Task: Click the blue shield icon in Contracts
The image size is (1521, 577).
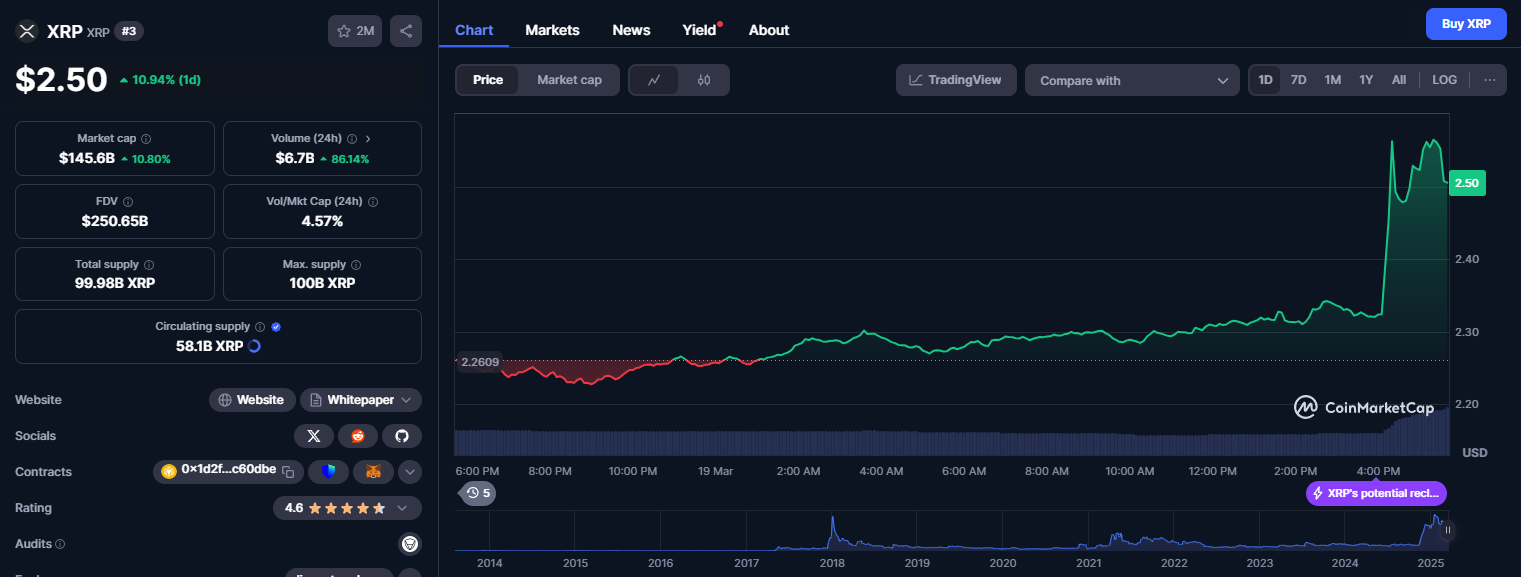Action: pyautogui.click(x=328, y=472)
